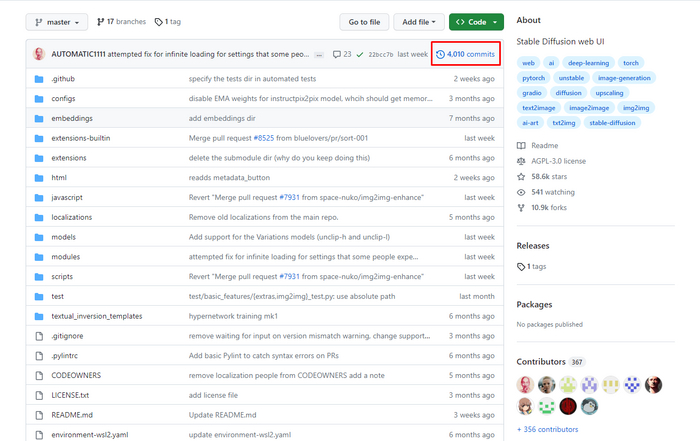Open the 1 tag link near branches
Image resolution: width=700 pixels, height=441 pixels.
point(168,21)
